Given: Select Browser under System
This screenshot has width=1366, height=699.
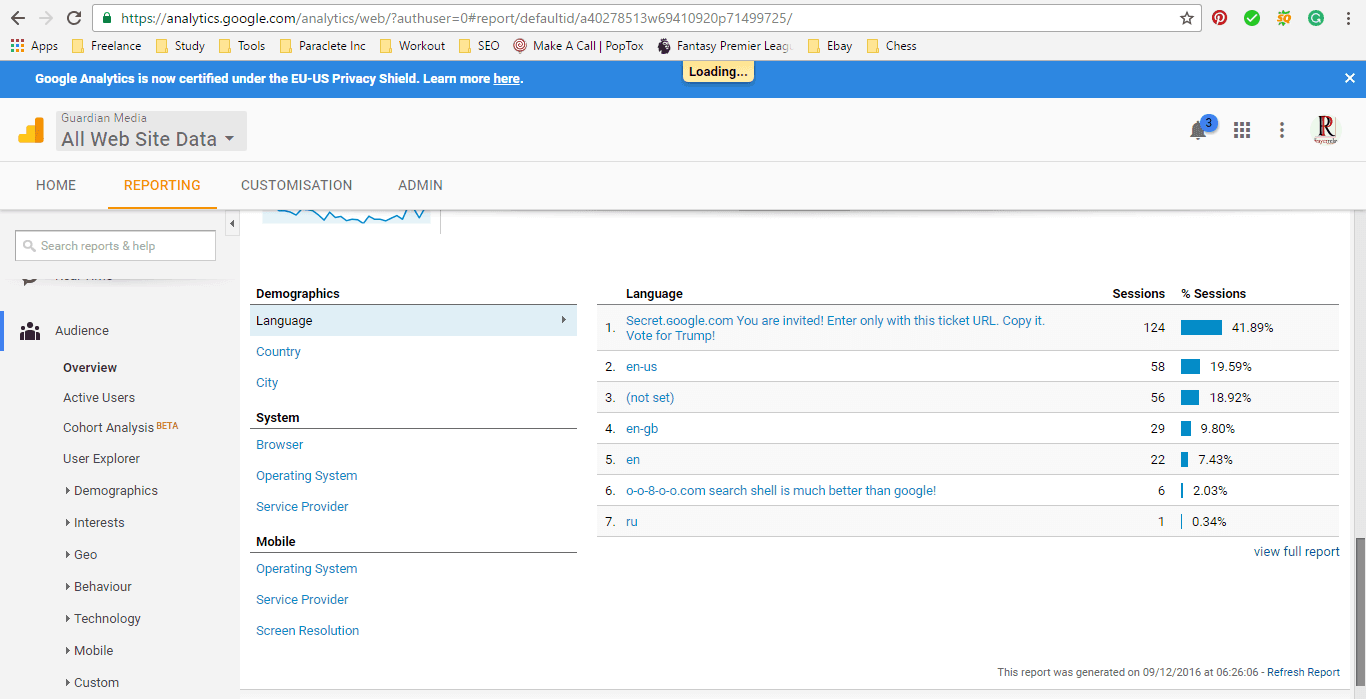Looking at the screenshot, I should point(279,445).
